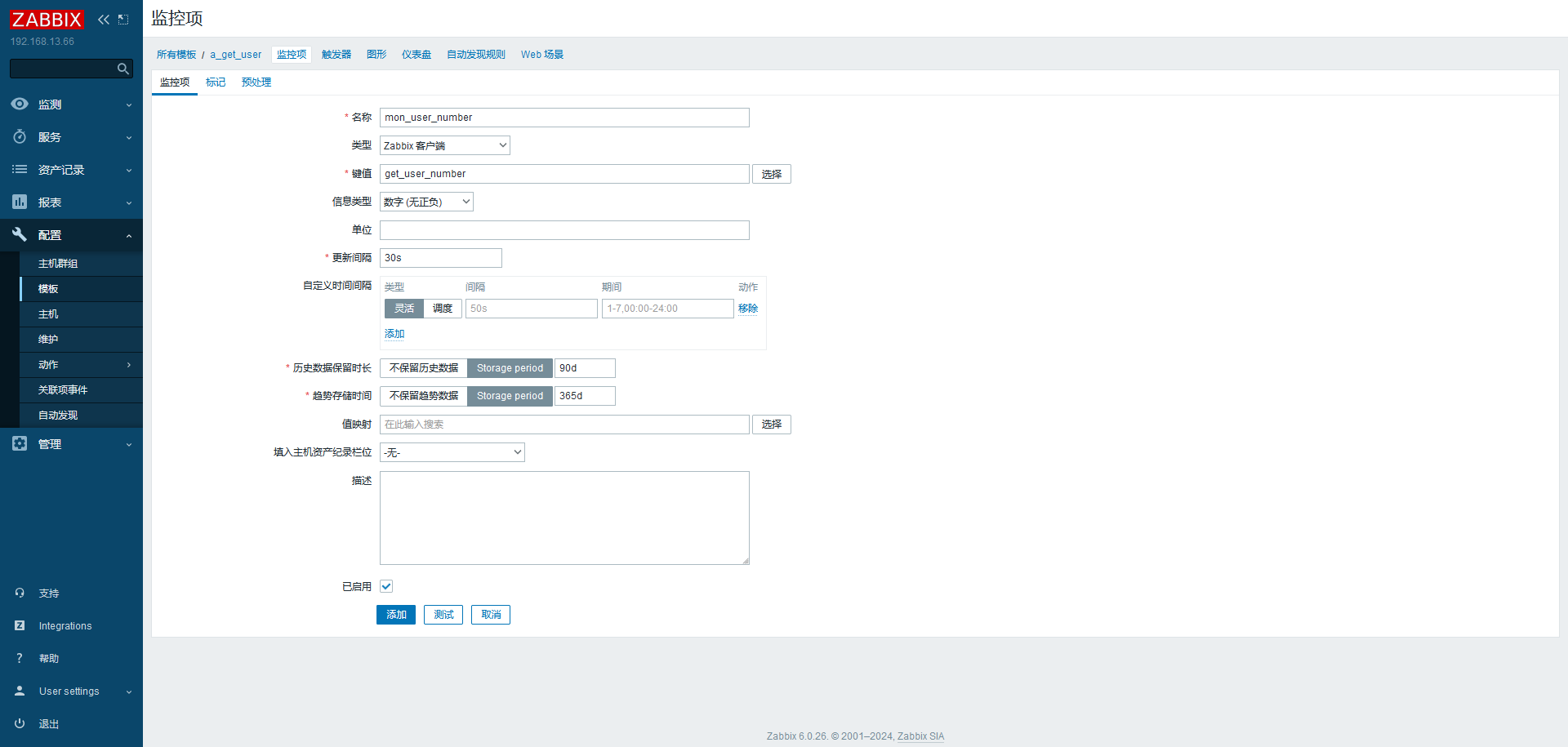Switch to the 预处理 tab
Image resolution: width=1568 pixels, height=747 pixels.
coord(256,82)
